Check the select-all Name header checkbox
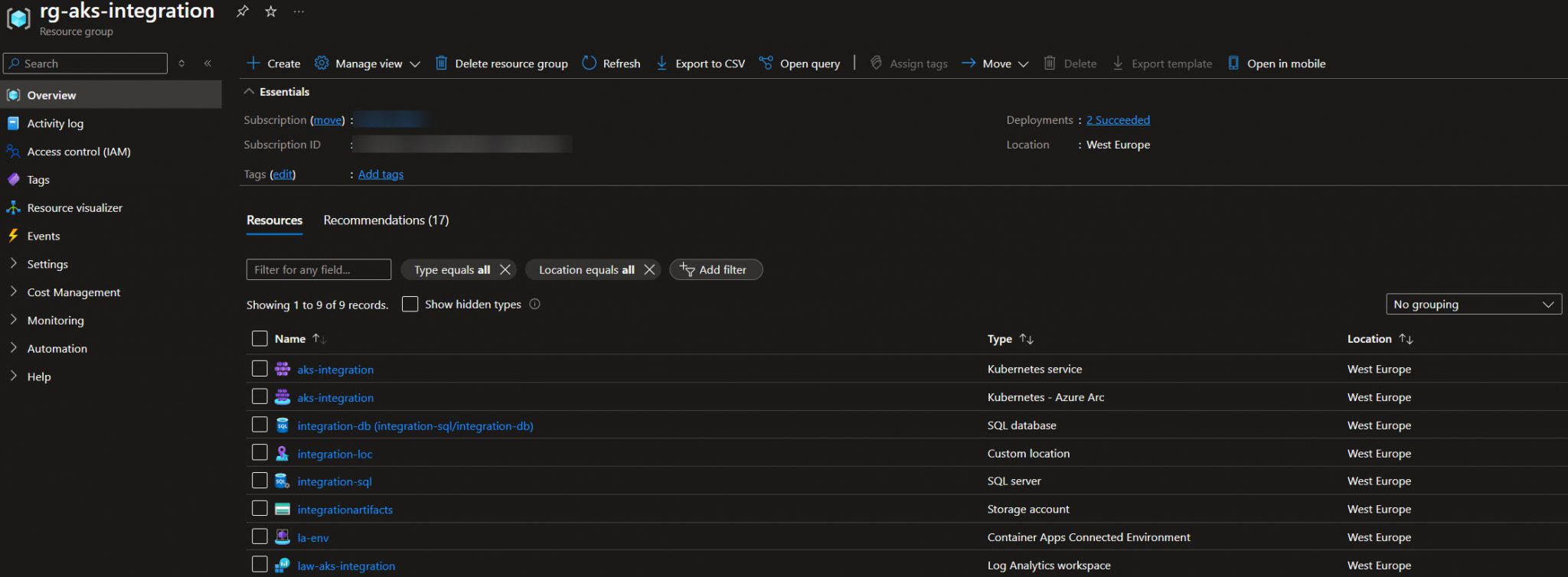The height and width of the screenshot is (577, 1568). pyautogui.click(x=260, y=339)
